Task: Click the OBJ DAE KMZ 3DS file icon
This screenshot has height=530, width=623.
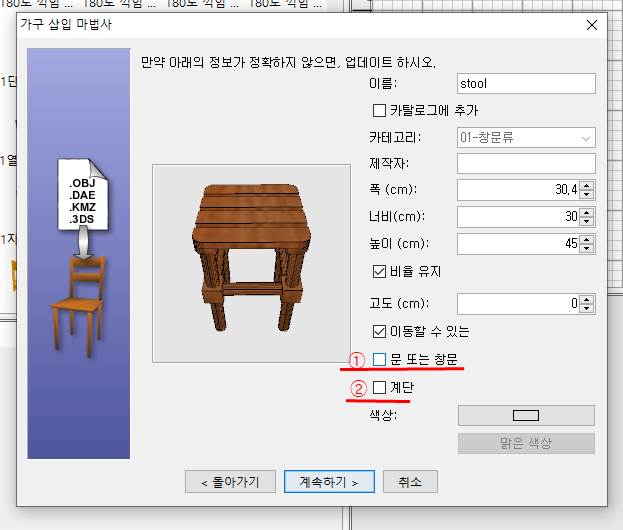Action: (83, 195)
